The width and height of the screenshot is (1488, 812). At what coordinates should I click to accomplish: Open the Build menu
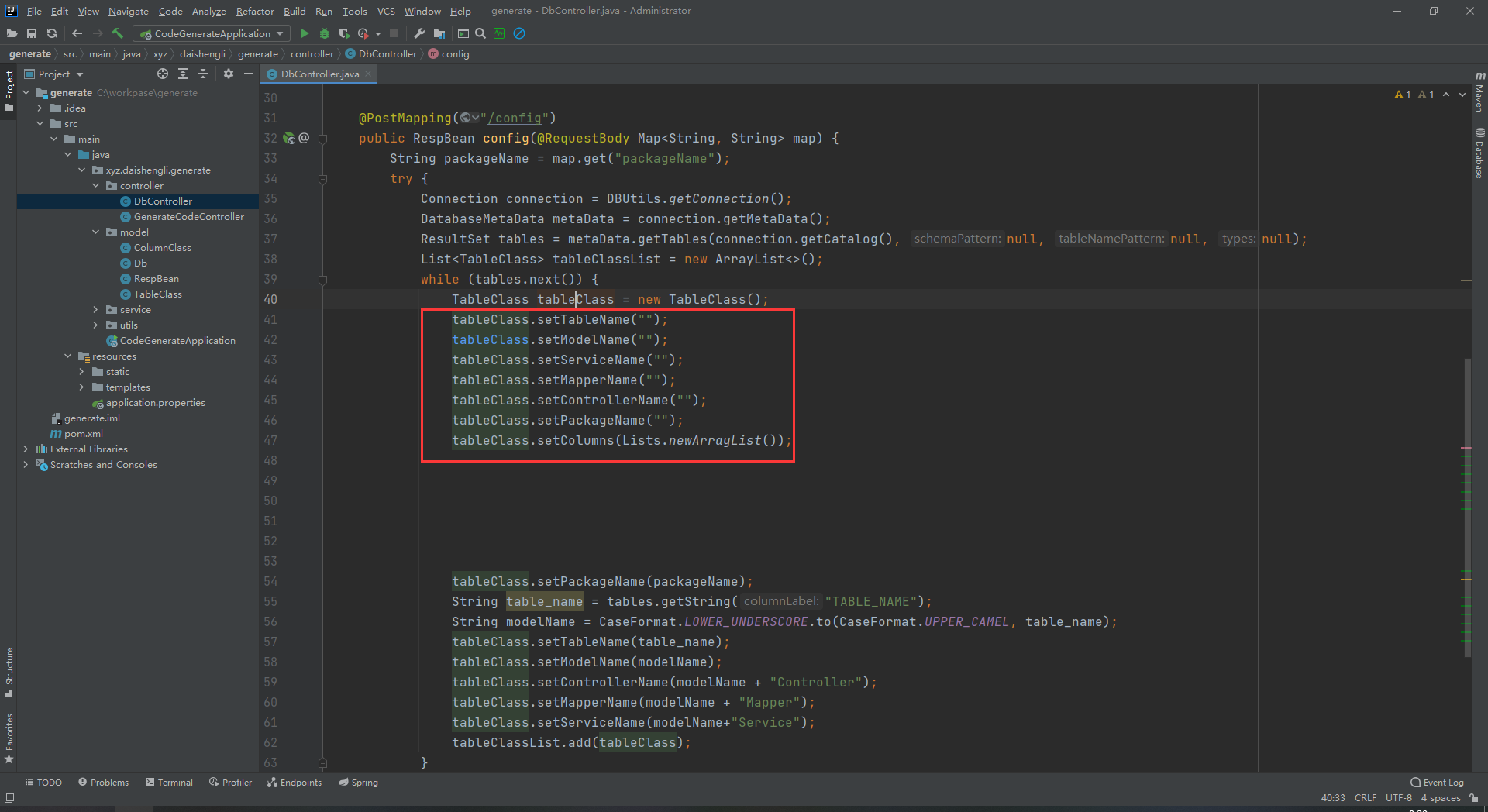click(294, 11)
